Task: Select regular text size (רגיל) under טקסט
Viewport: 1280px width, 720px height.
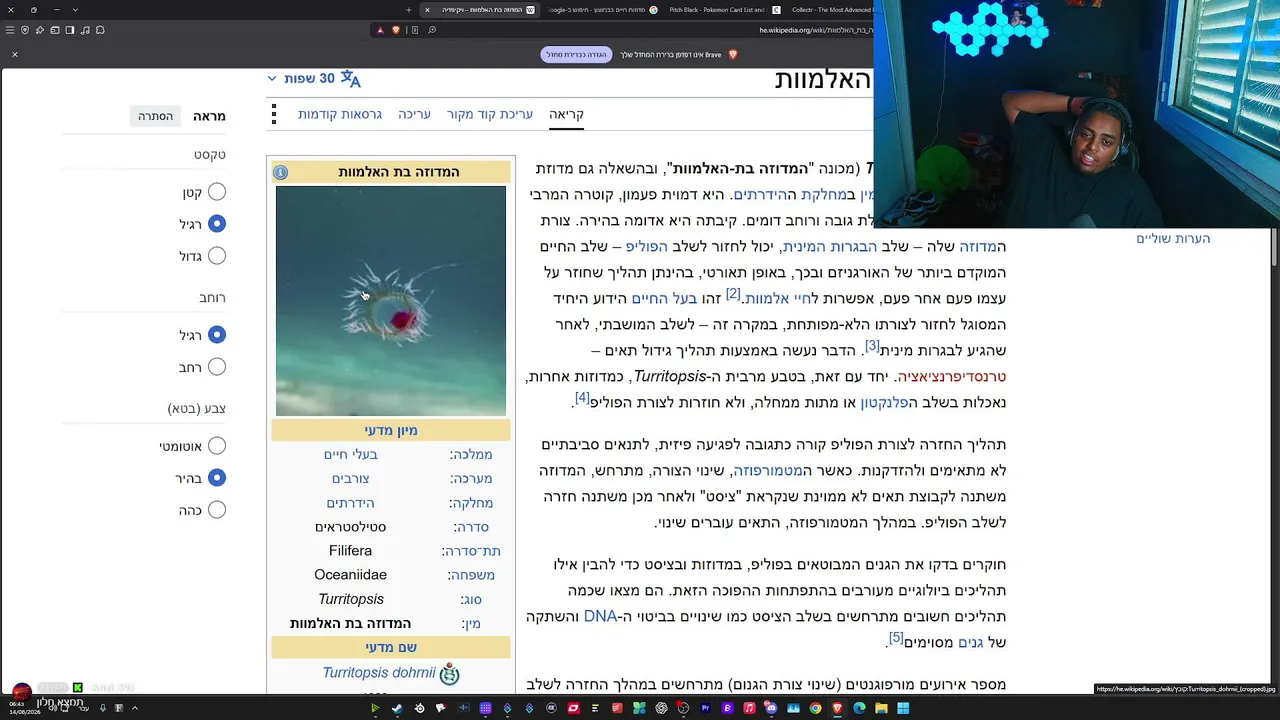Action: (x=217, y=224)
